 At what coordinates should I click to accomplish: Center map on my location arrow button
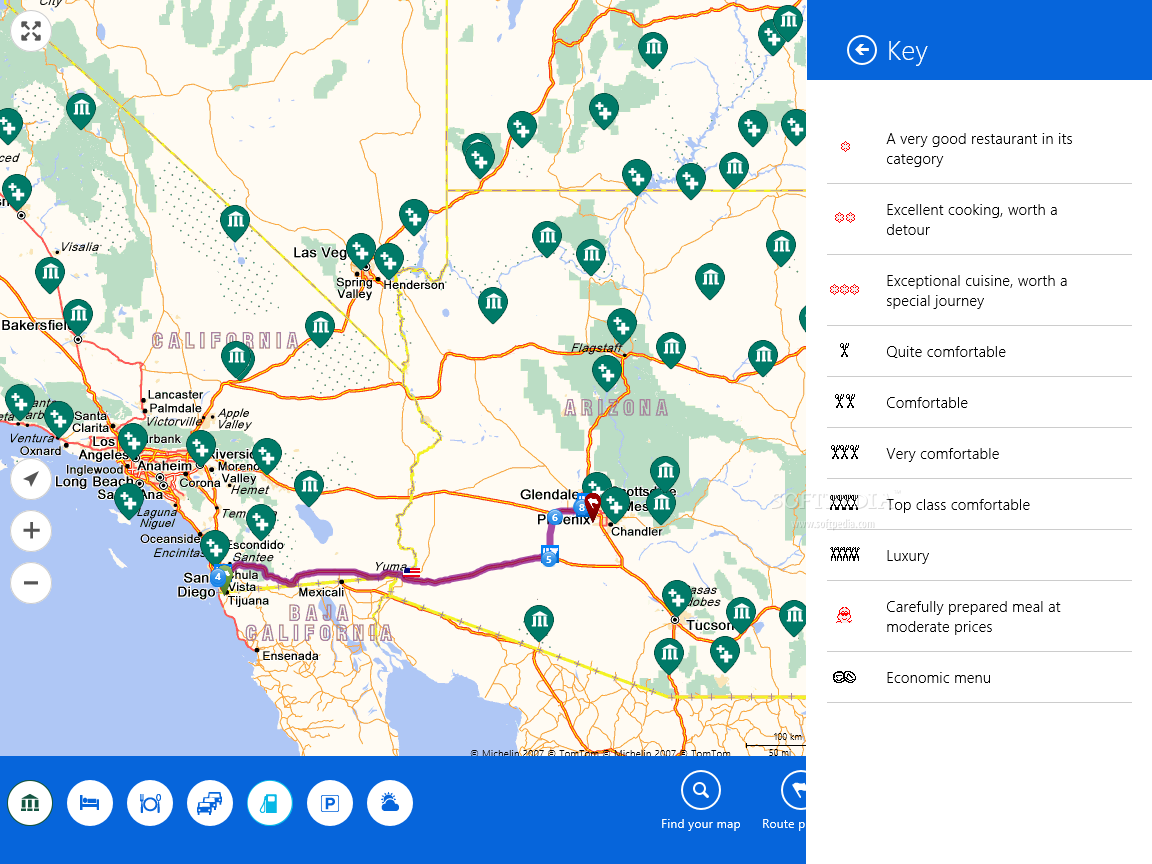point(31,479)
